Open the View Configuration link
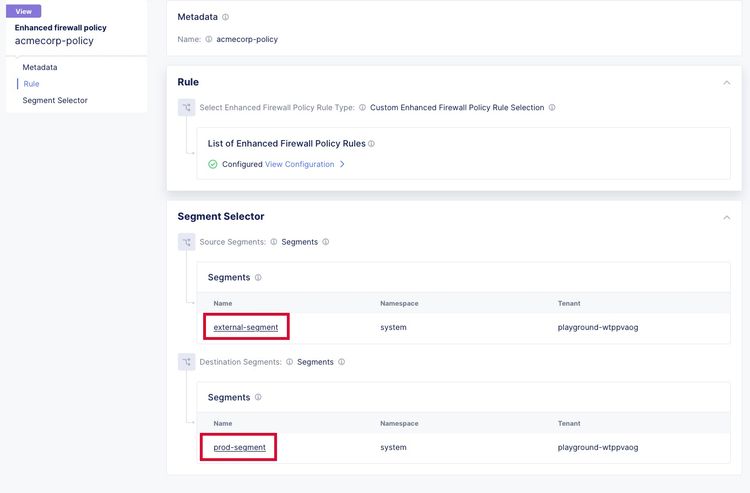The height and width of the screenshot is (493, 750). 299,164
